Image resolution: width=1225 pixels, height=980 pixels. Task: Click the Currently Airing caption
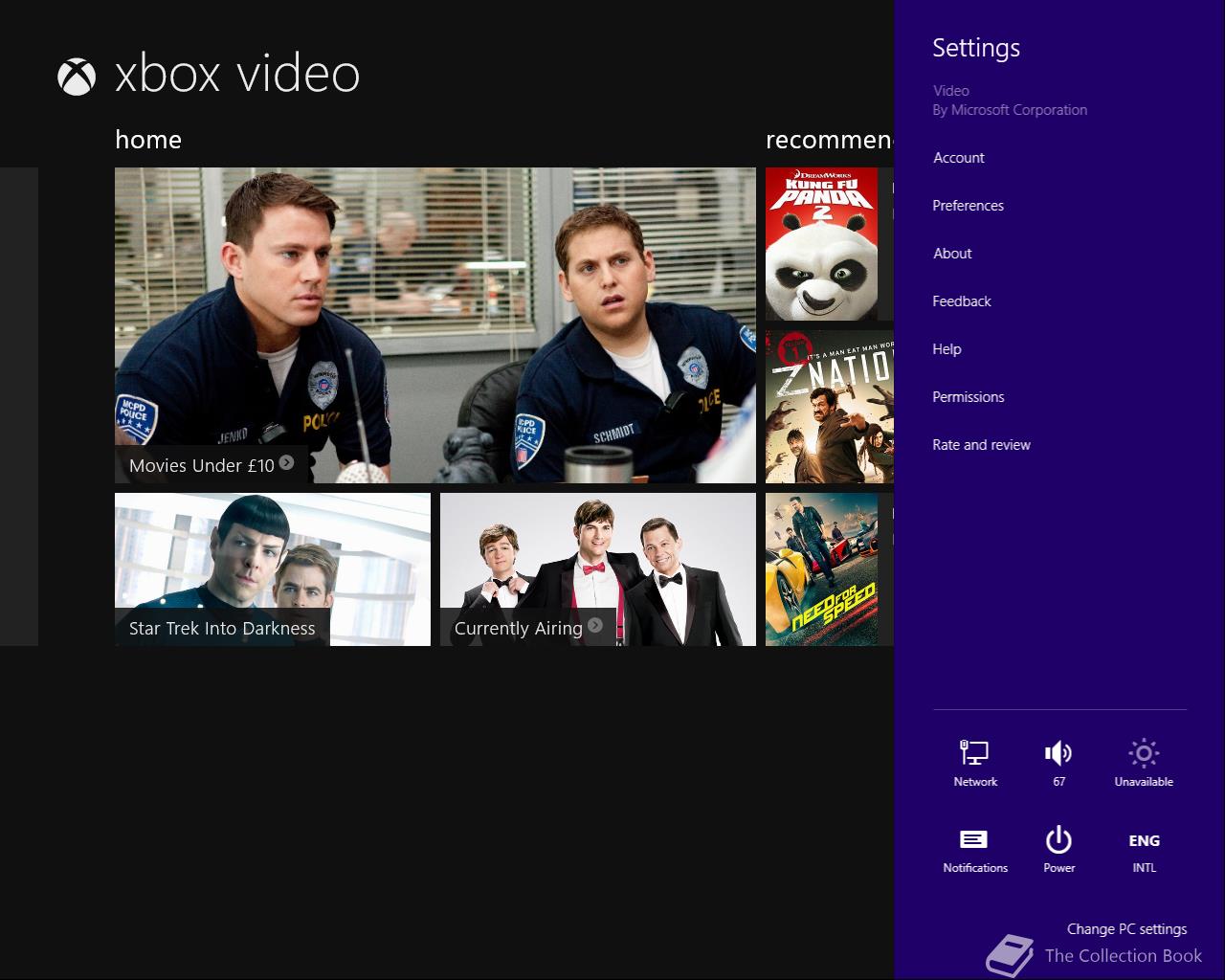click(518, 629)
